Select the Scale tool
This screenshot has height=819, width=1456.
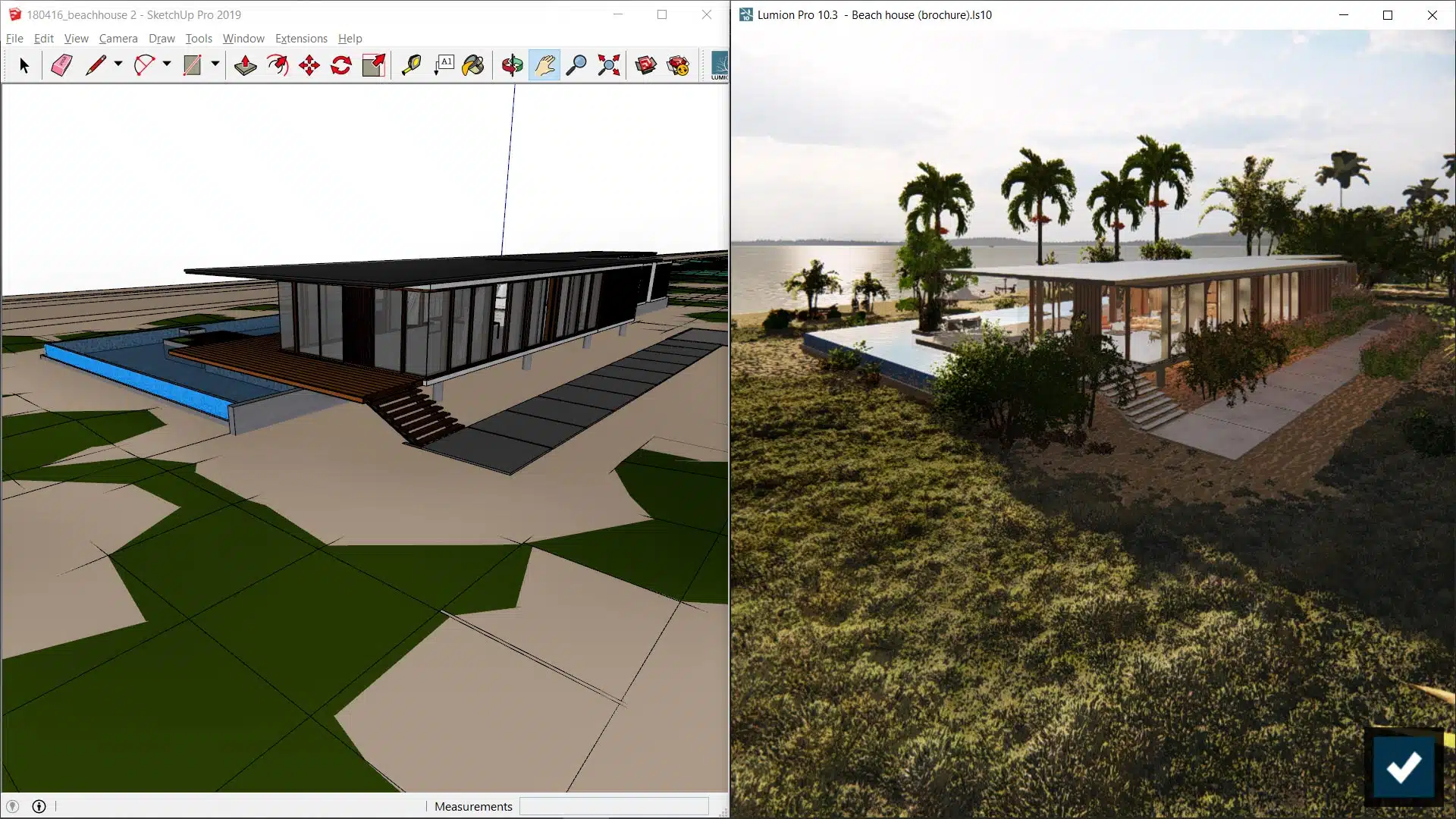pyautogui.click(x=372, y=65)
